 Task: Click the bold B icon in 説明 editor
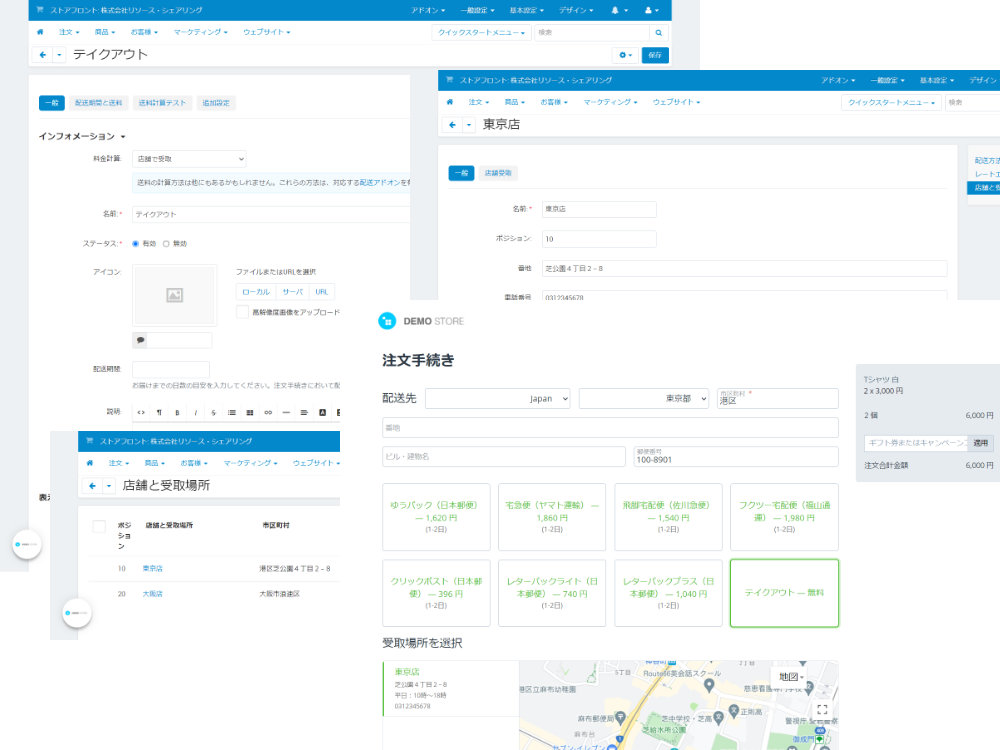point(177,413)
